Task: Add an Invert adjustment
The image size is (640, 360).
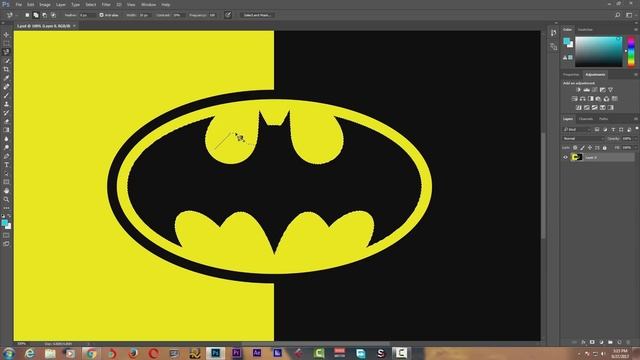Action: pyautogui.click(x=578, y=108)
